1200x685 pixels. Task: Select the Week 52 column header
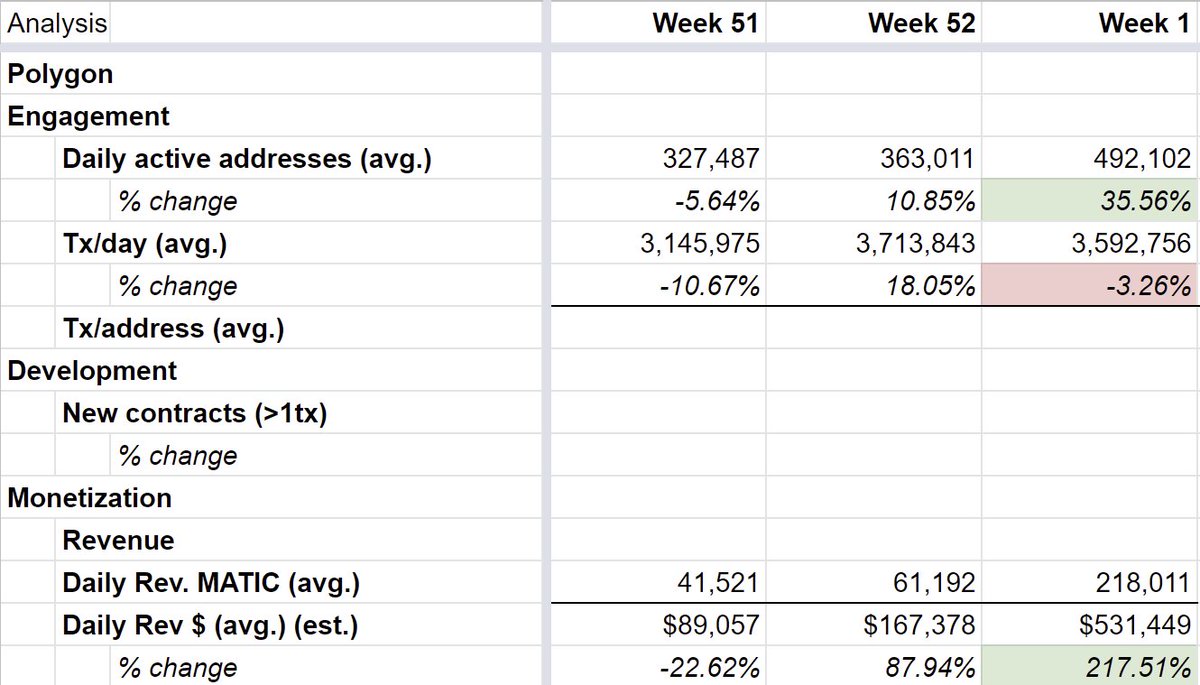[x=874, y=24]
